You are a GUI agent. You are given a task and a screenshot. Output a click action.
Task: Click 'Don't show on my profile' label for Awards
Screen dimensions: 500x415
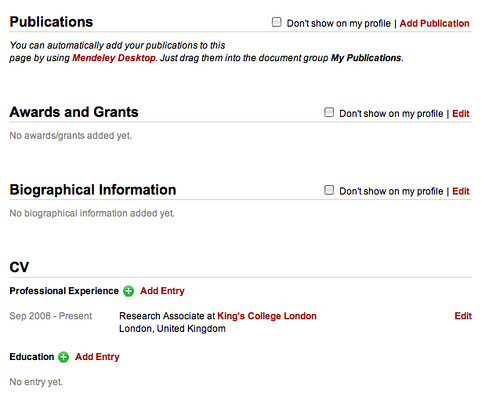point(391,114)
